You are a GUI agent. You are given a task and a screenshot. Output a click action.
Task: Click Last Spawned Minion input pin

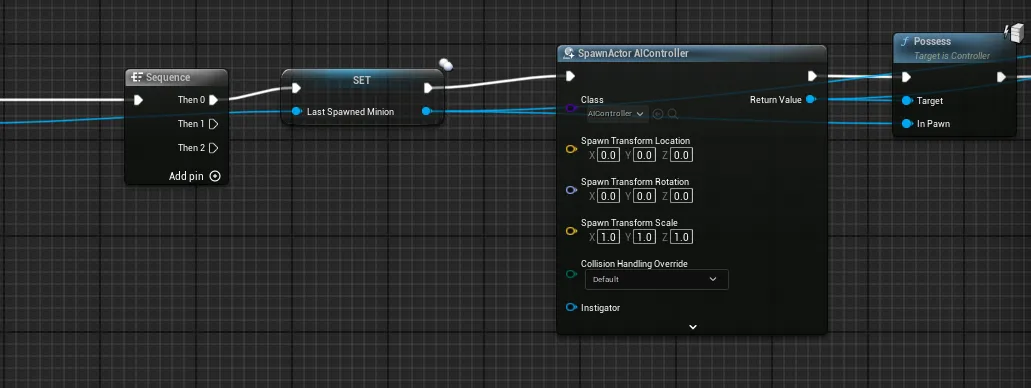297,112
